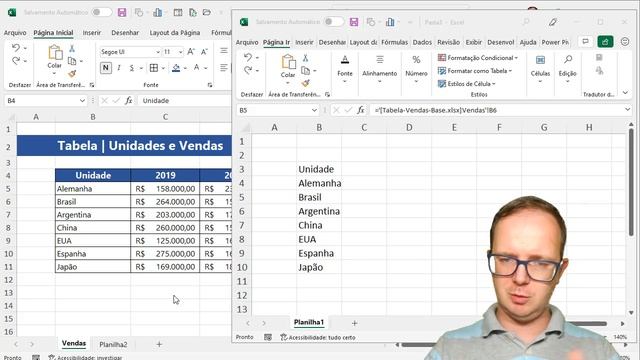Image resolution: width=640 pixels, height=360 pixels.
Task: Toggle italic (I) in the back window
Action: click(x=119, y=68)
